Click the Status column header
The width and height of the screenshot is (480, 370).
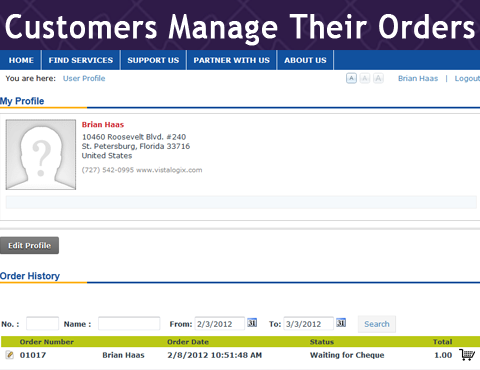[x=322, y=342]
